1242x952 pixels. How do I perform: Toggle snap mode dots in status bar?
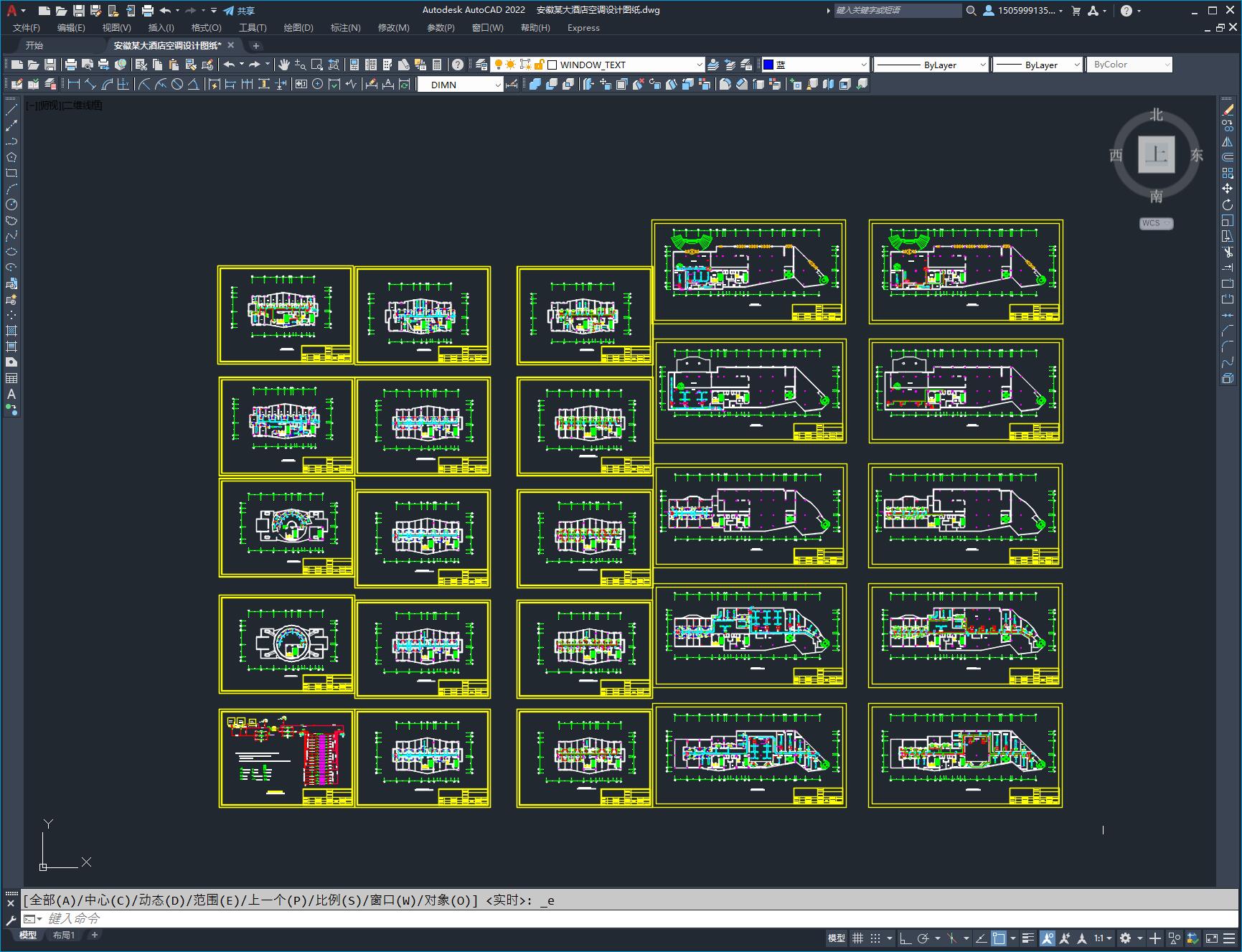point(875,938)
